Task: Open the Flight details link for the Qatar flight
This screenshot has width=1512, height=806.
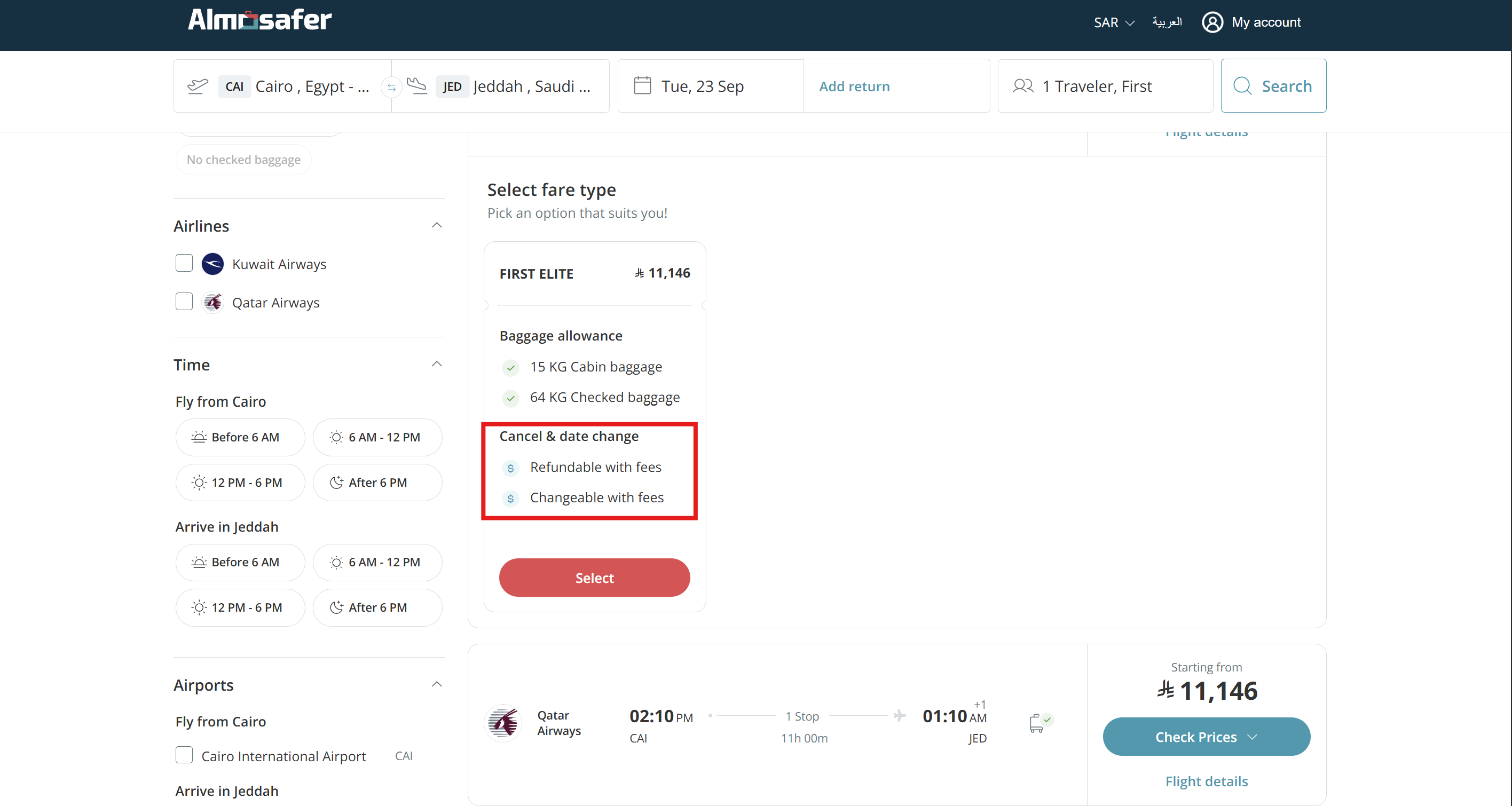Action: pyautogui.click(x=1206, y=781)
